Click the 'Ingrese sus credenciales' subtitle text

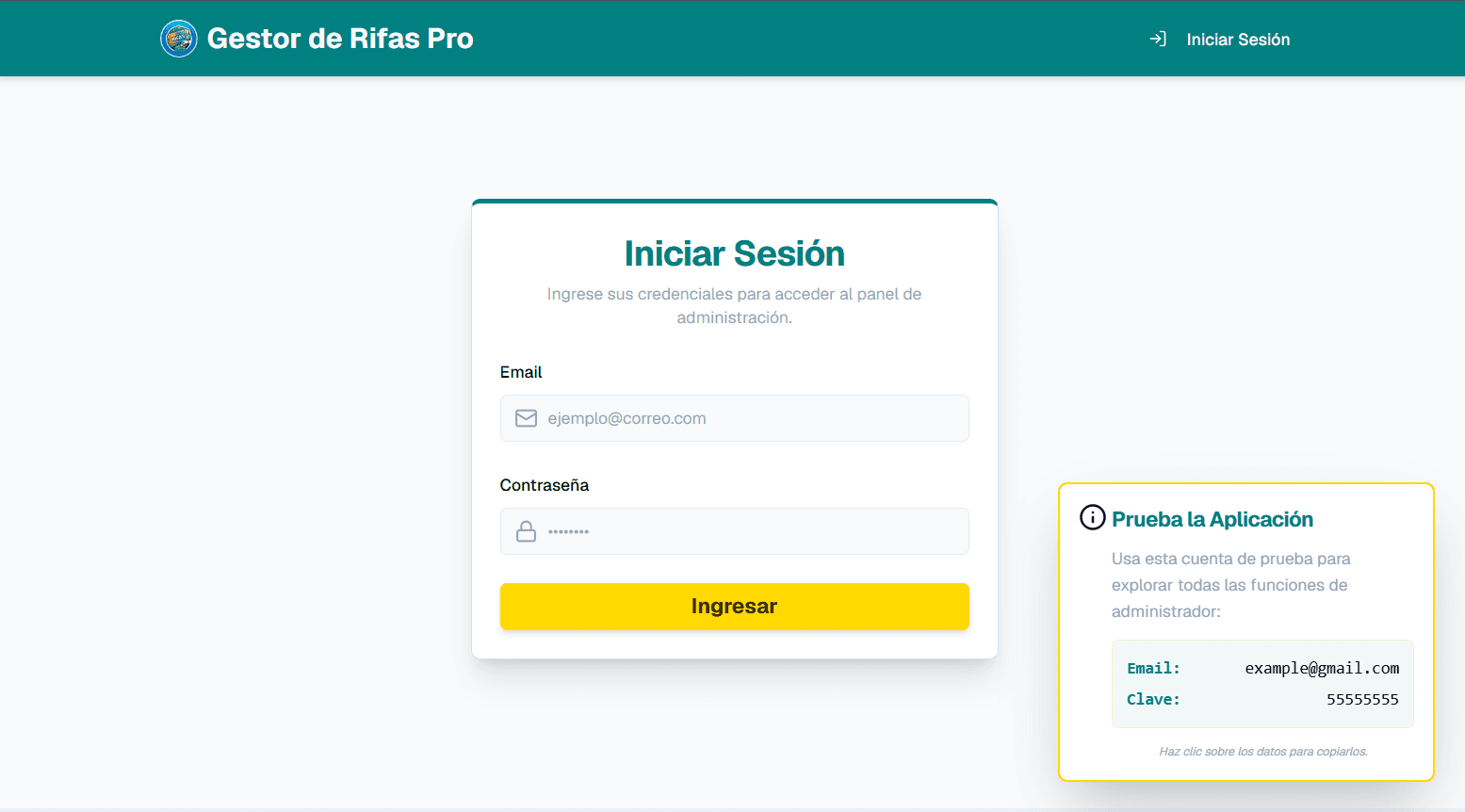click(735, 306)
